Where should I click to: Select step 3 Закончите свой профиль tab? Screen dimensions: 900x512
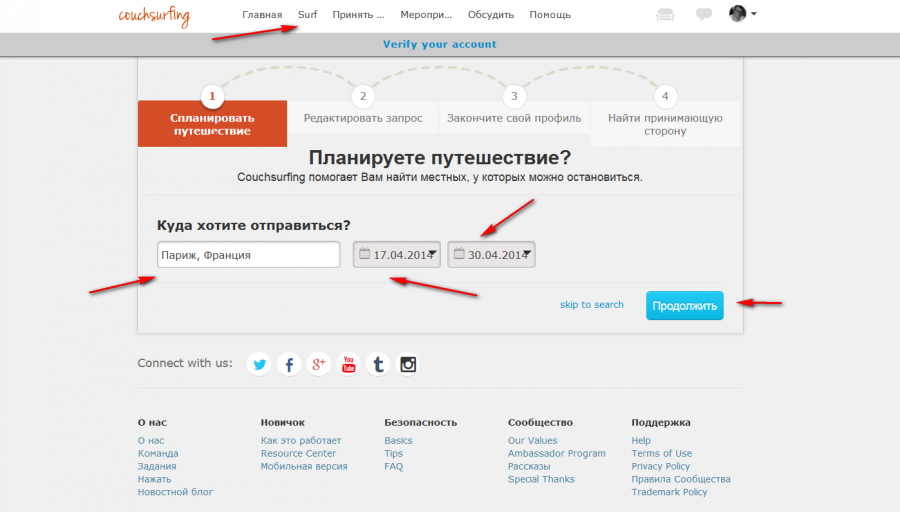pos(514,118)
